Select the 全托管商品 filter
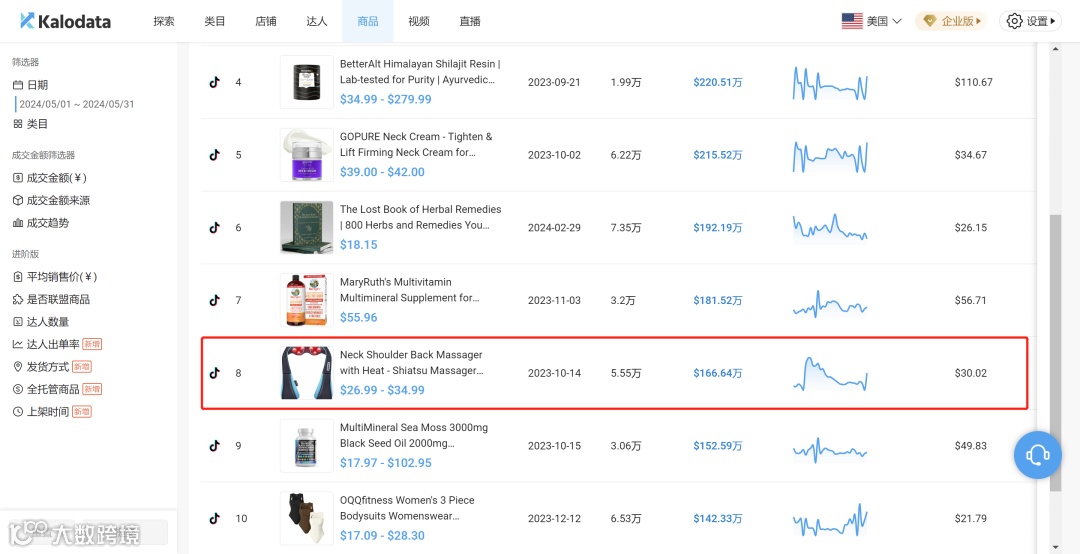Screen dimensions: 1080x554 pyautogui.click(x=57, y=389)
